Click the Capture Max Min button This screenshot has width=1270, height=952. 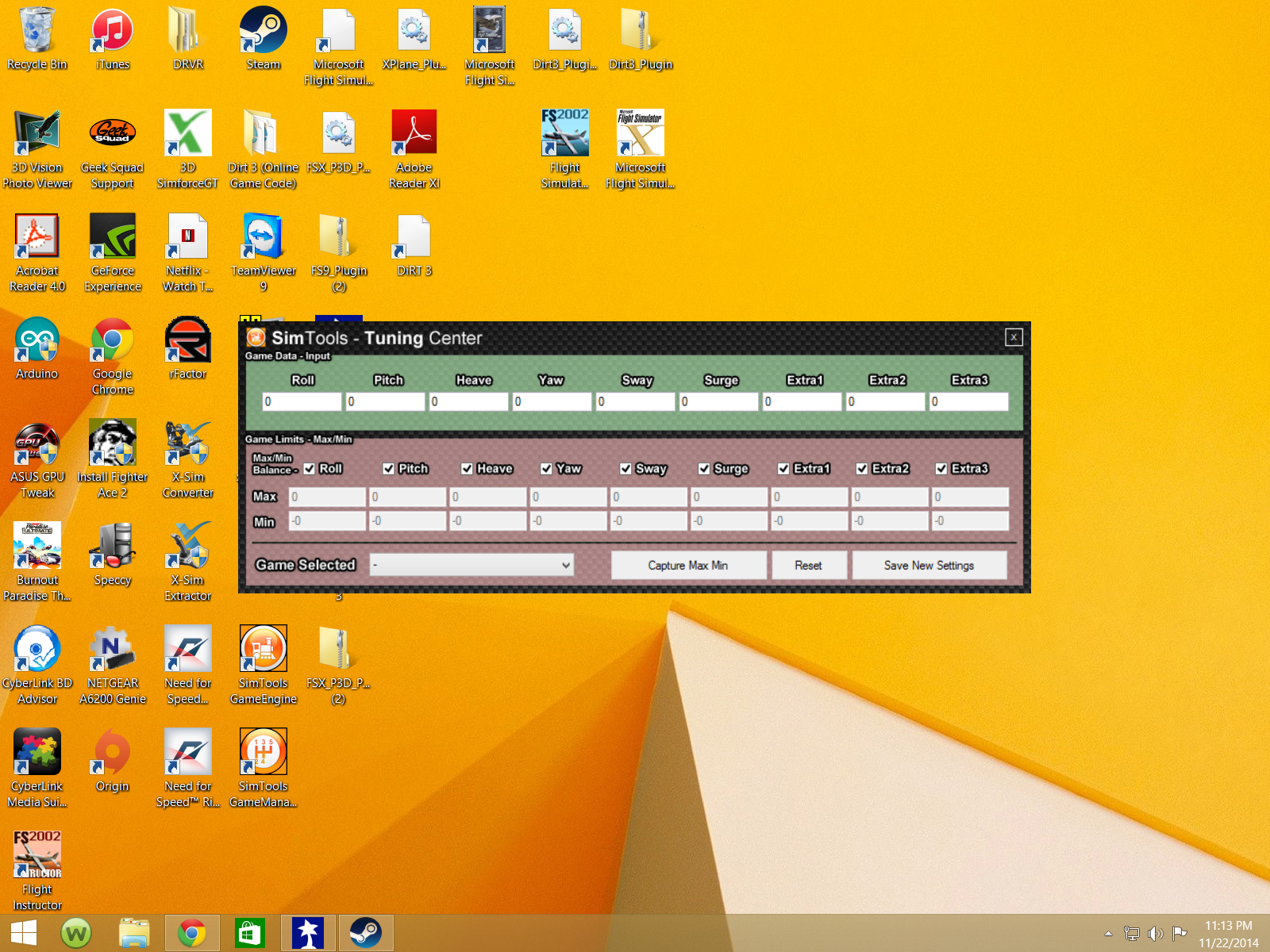688,565
